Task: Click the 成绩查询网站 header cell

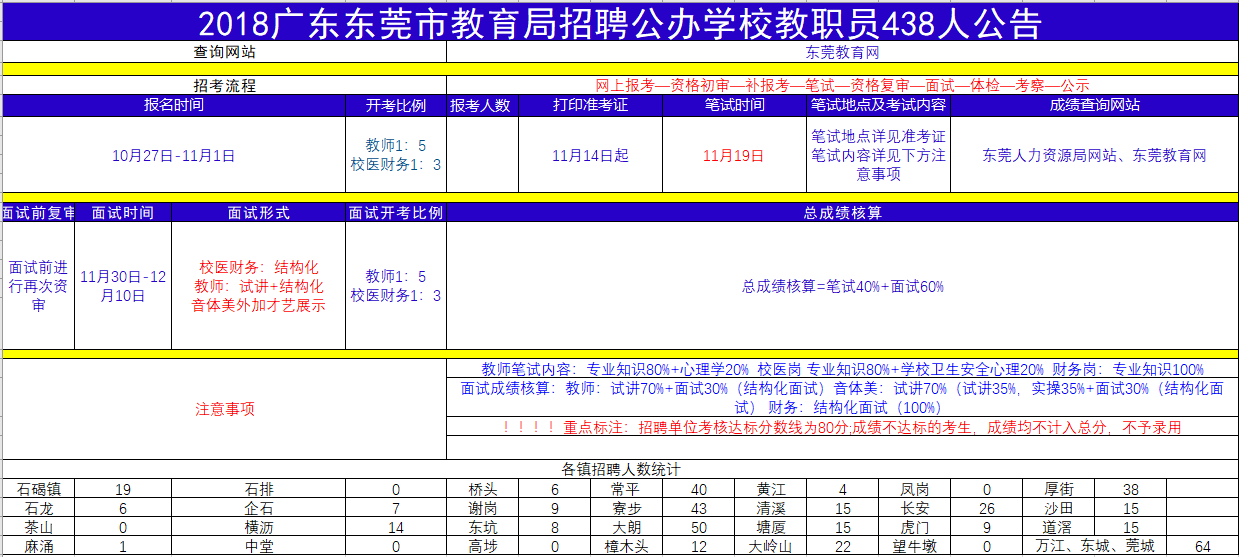Action: pyautogui.click(x=1094, y=105)
